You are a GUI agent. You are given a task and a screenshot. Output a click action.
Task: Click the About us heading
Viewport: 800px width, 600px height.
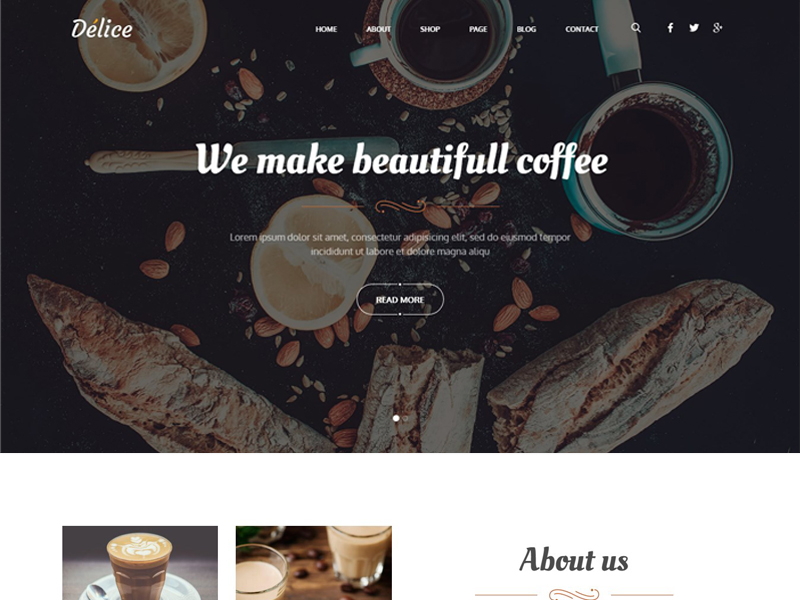tap(574, 560)
